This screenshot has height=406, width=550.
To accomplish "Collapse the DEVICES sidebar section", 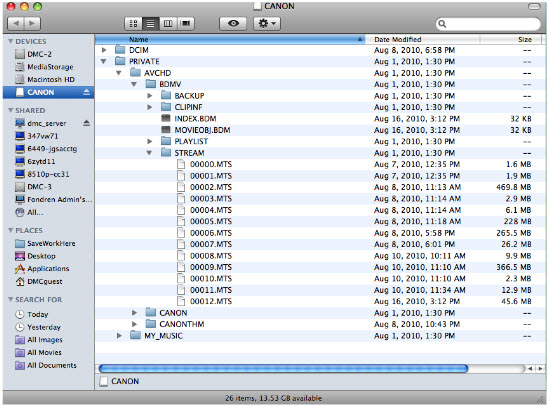I will coord(11,41).
